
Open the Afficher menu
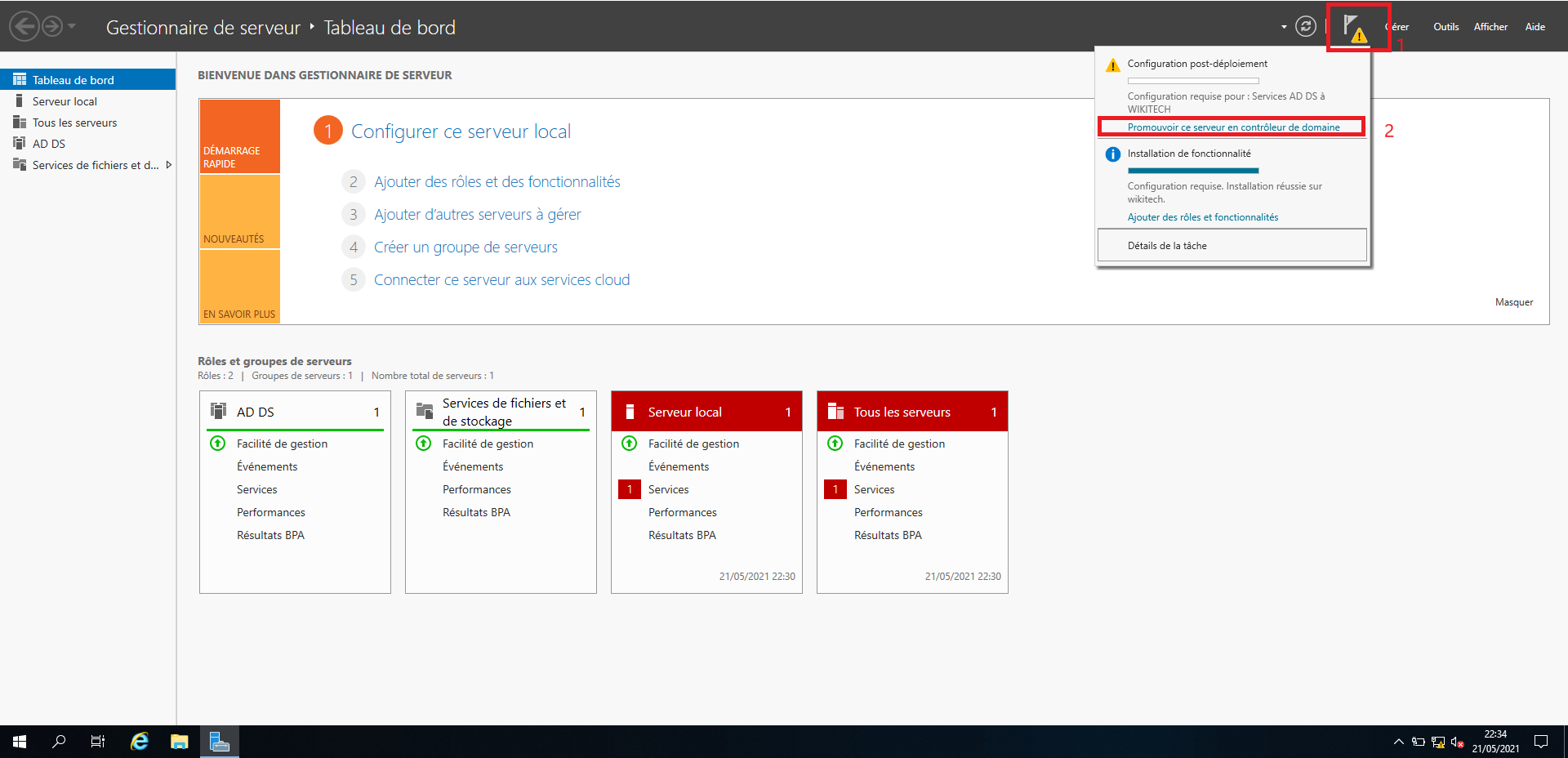[1490, 27]
